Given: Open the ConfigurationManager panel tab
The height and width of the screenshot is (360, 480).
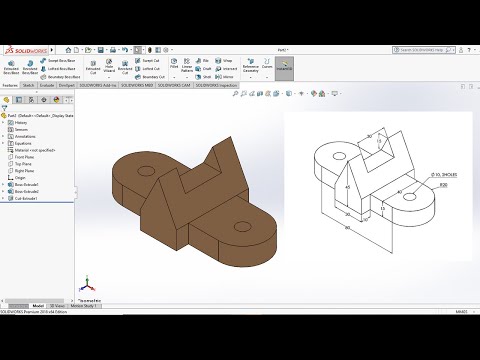Looking at the screenshot, I should (x=31, y=100).
